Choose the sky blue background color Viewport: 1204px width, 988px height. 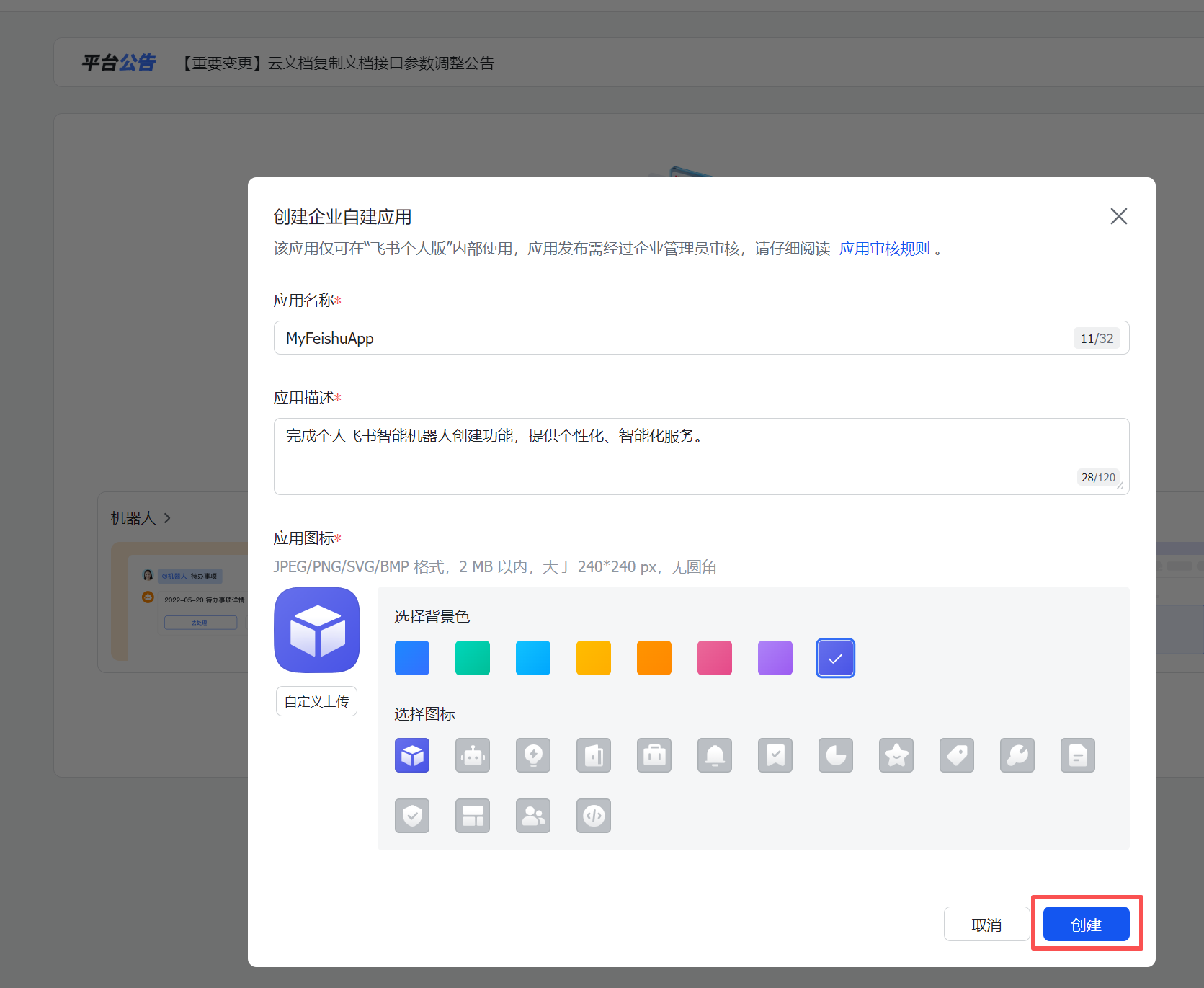[533, 658]
